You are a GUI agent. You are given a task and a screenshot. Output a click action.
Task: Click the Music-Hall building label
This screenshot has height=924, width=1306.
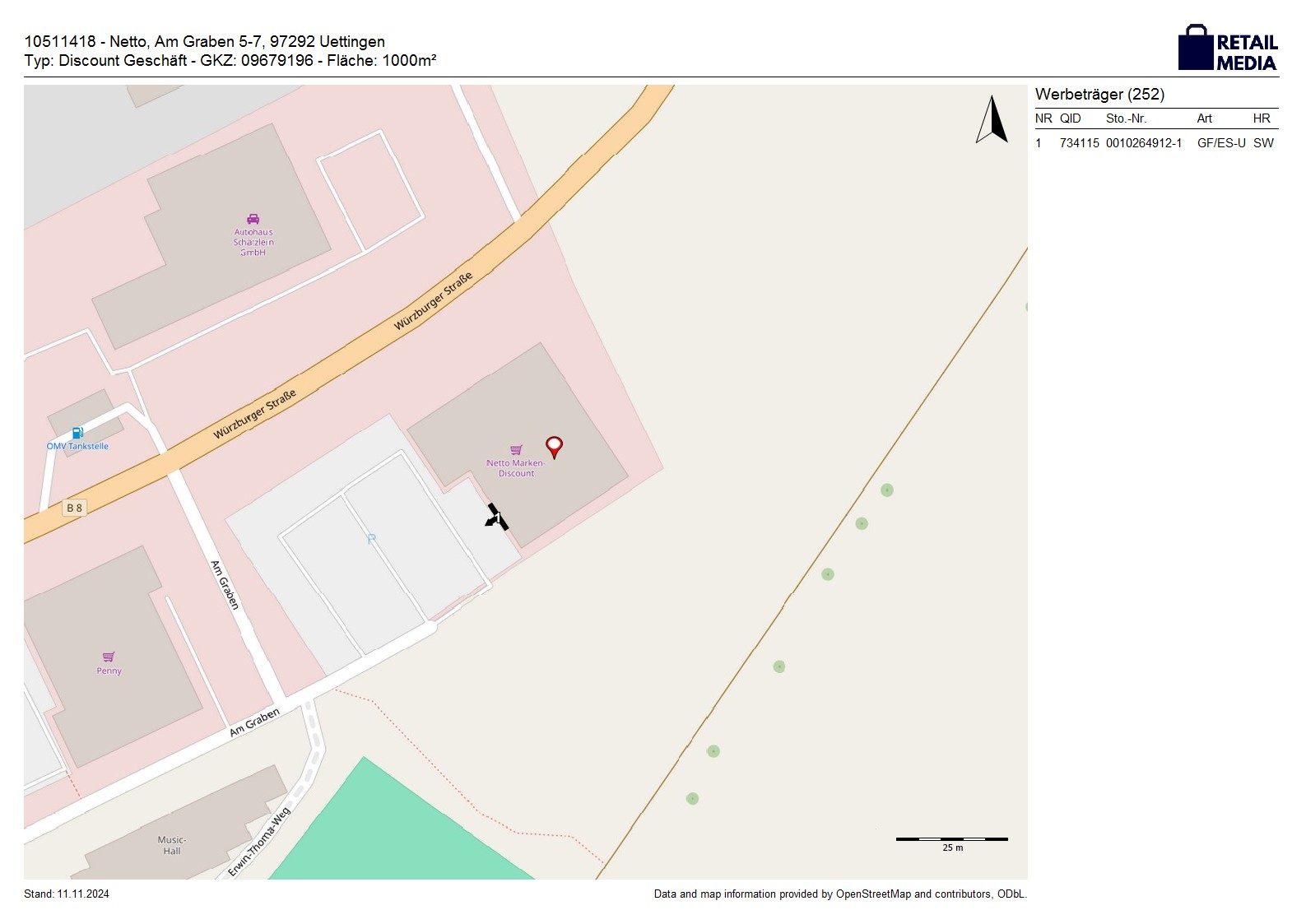click(x=171, y=845)
